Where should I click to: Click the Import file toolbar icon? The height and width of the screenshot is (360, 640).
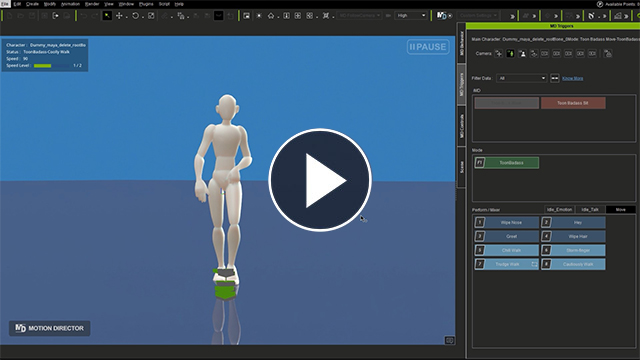[56, 16]
